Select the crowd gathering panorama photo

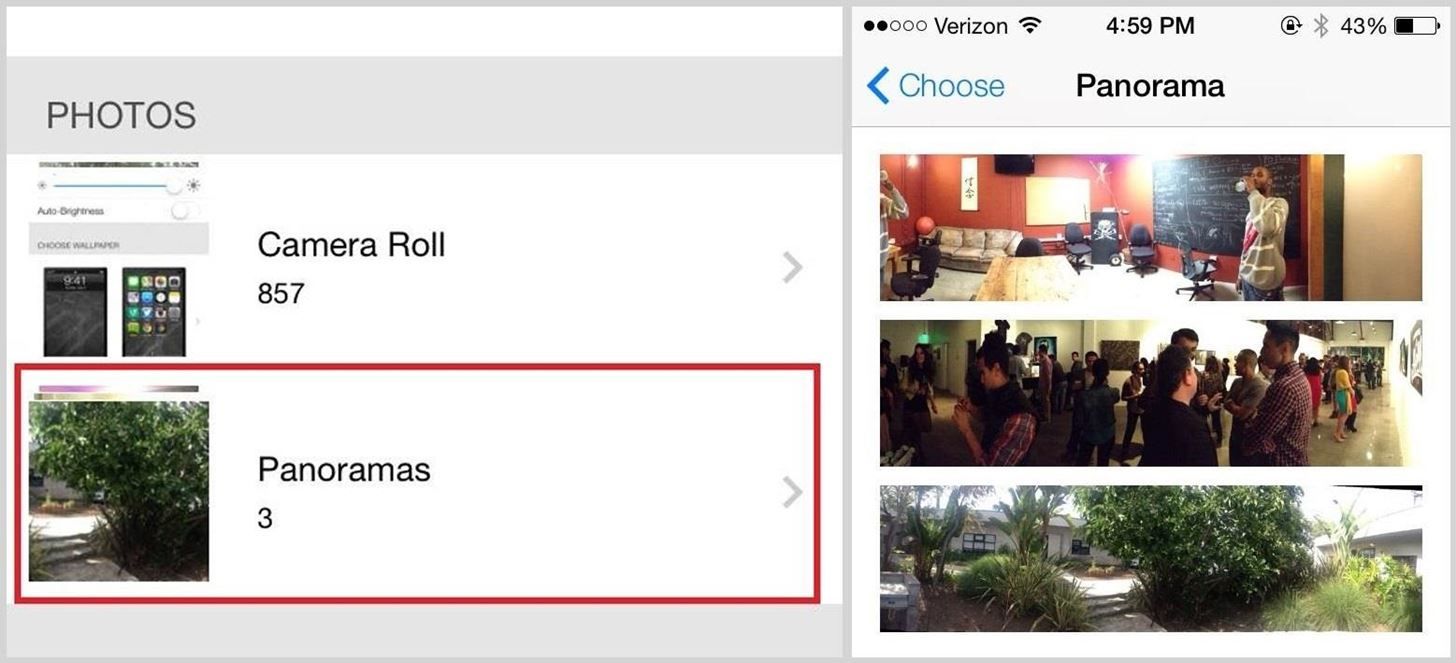1150,393
